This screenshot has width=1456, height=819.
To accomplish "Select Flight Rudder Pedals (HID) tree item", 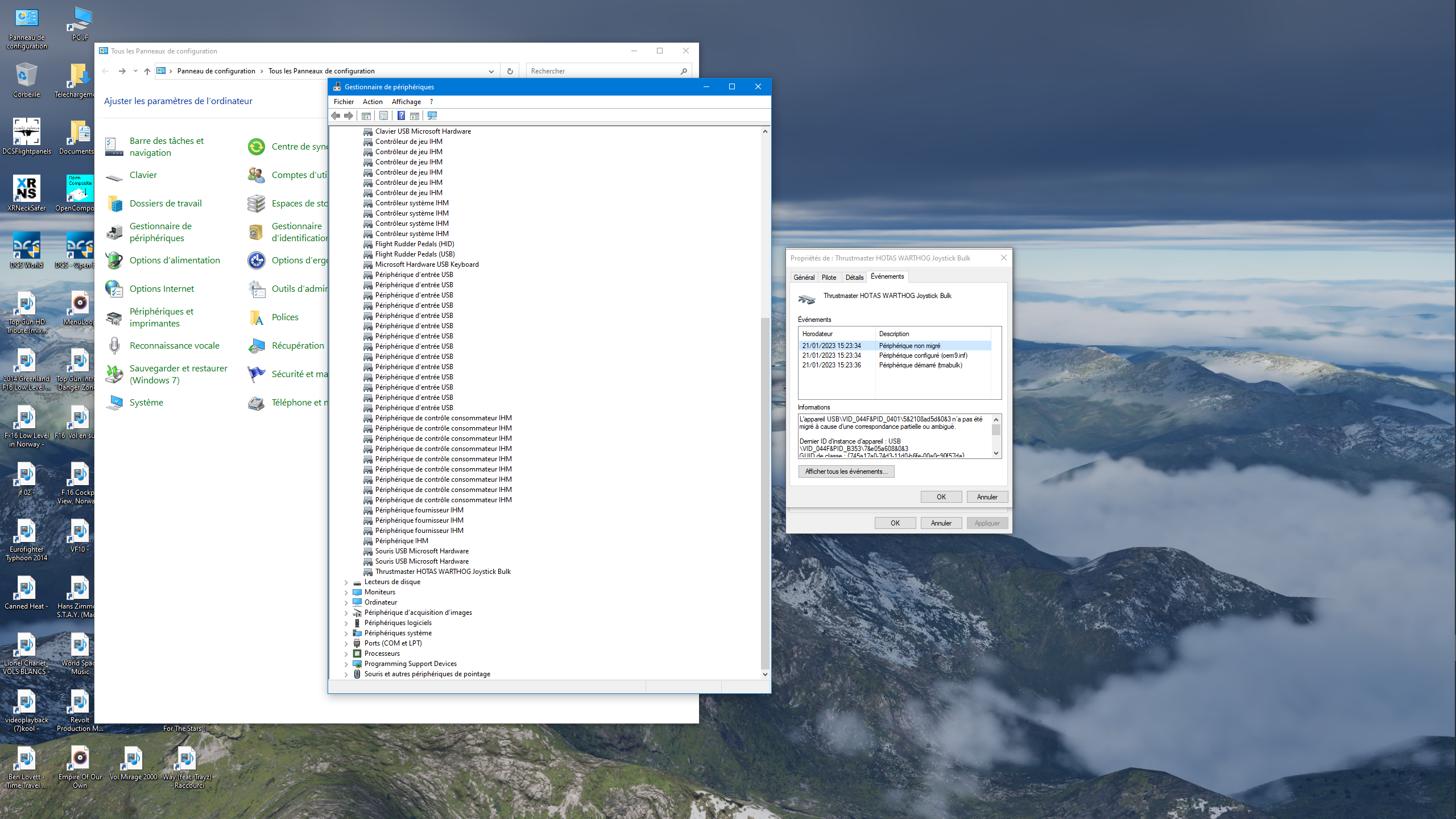I will coord(415,244).
